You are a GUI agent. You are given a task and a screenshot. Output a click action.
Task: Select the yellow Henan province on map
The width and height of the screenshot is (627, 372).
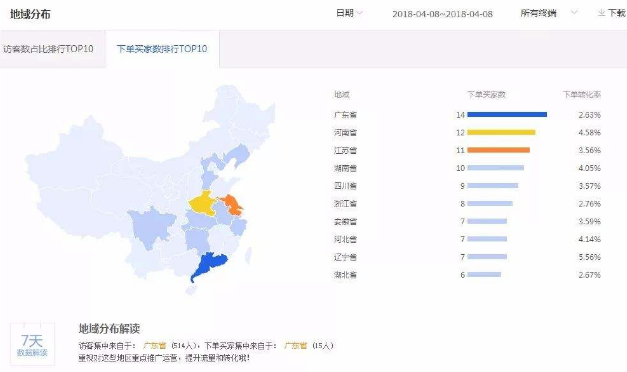(x=203, y=203)
